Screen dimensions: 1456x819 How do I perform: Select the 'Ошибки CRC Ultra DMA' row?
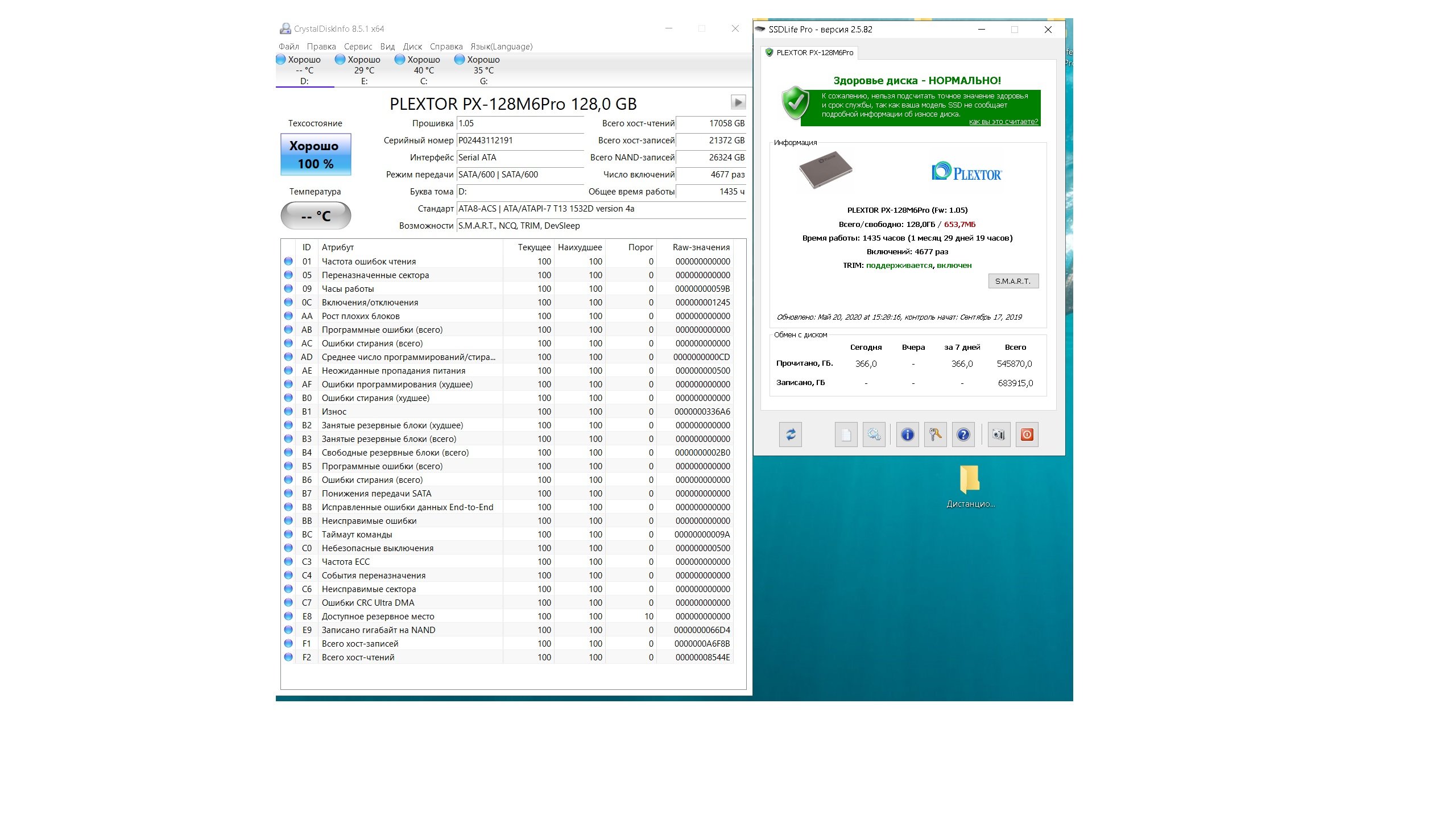coord(508,602)
